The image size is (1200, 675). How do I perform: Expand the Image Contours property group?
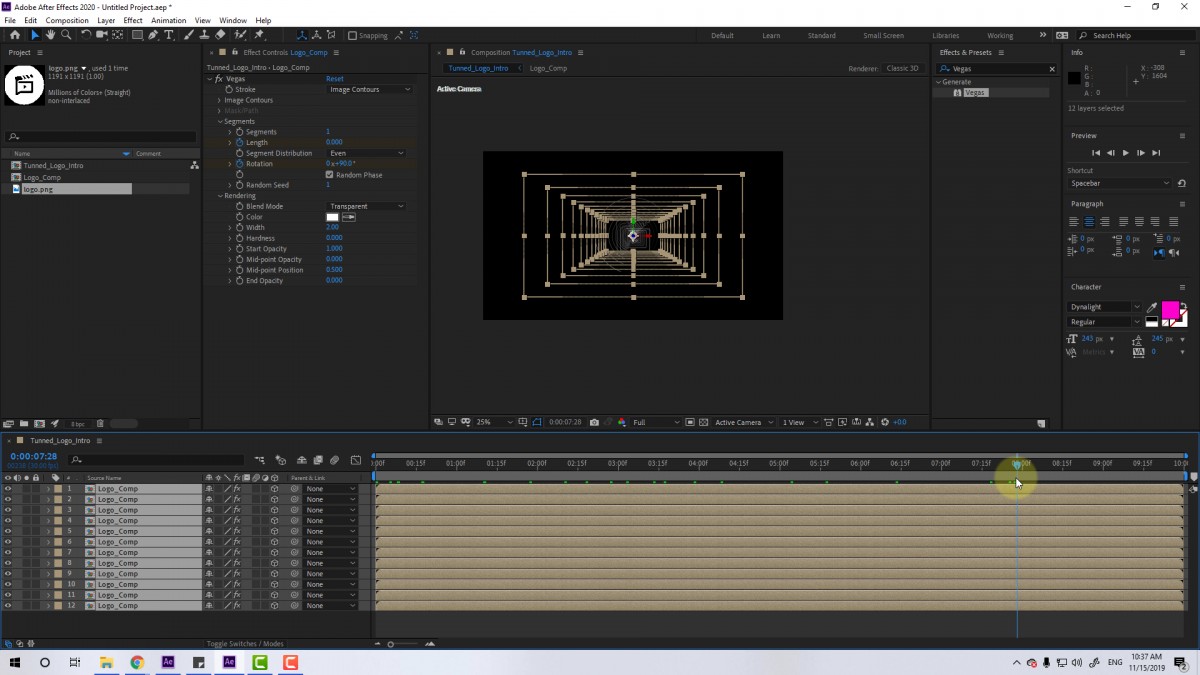(220, 100)
